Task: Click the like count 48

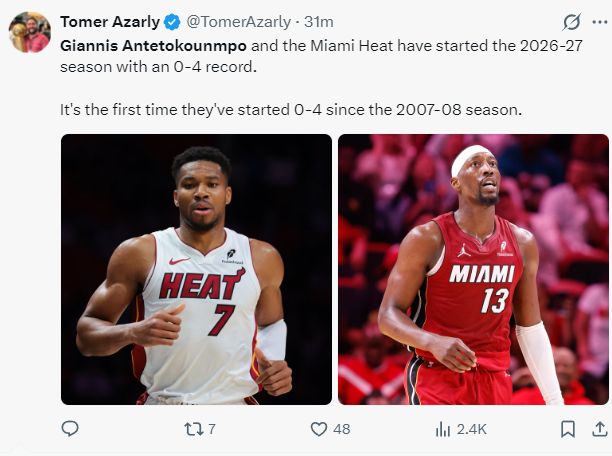Action: click(x=342, y=429)
